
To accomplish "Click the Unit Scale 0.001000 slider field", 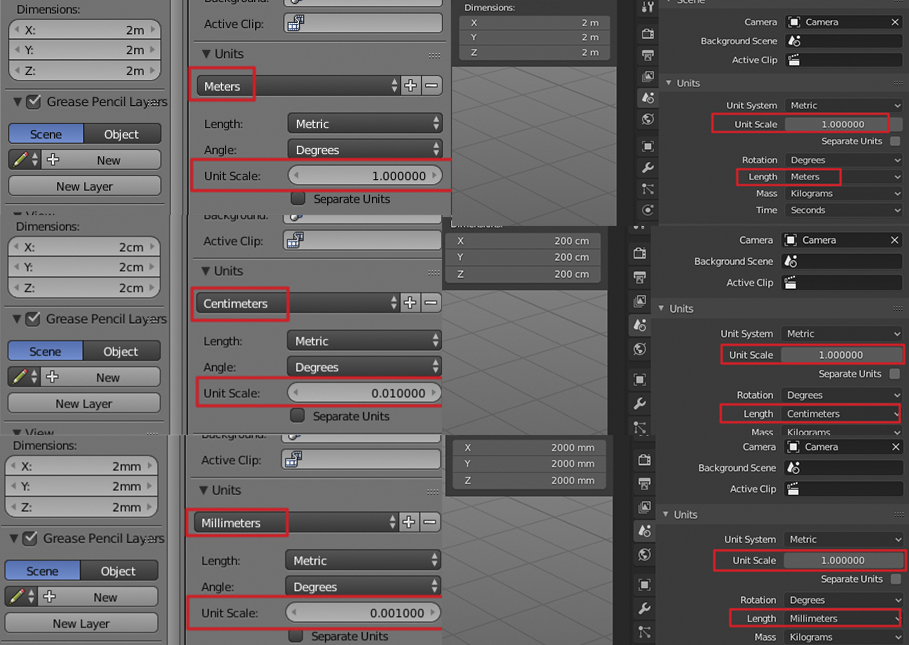I will 362,613.
